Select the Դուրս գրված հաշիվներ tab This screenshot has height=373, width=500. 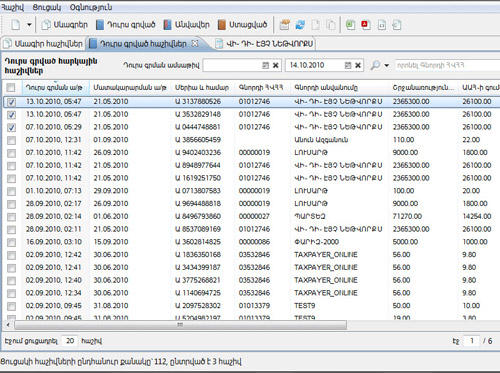pos(143,44)
